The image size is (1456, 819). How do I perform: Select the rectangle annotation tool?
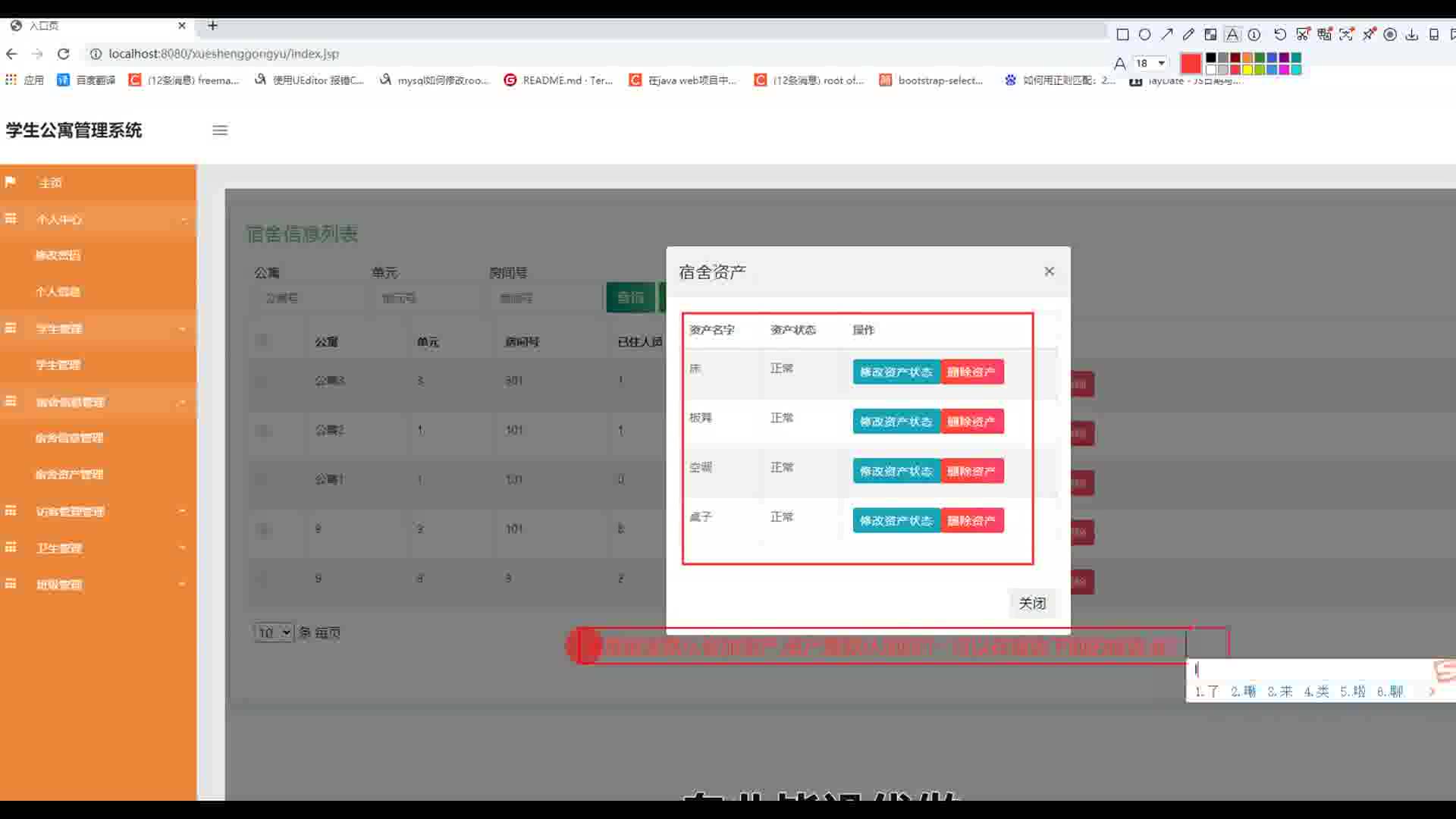pos(1123,35)
